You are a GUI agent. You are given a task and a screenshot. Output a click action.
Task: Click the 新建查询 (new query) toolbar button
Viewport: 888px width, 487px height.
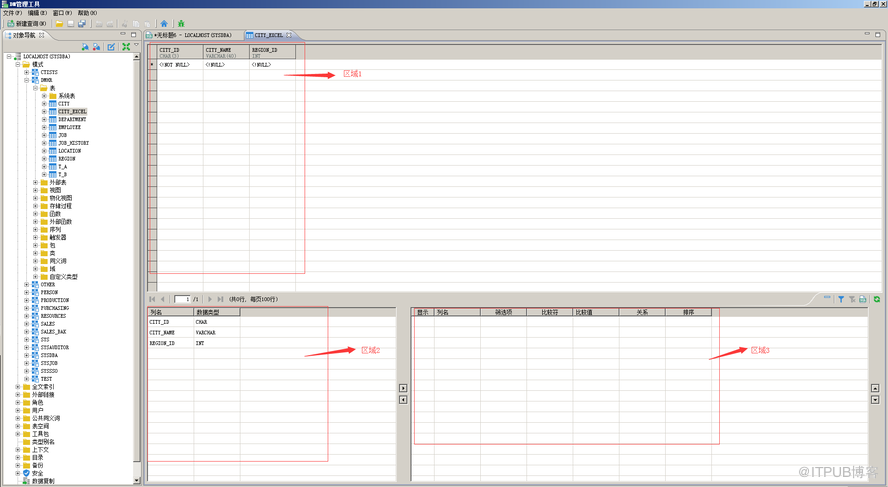point(27,23)
